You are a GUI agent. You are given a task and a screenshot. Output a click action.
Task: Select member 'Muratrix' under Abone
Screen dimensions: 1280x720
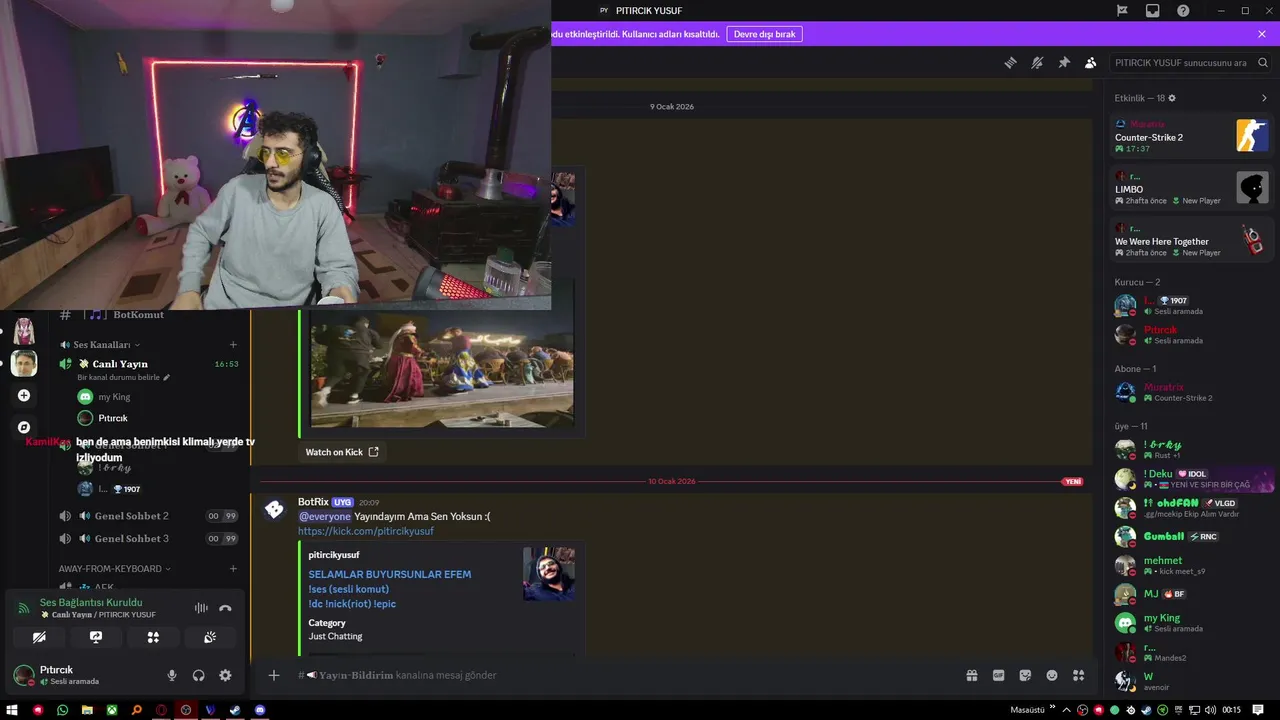[x=1192, y=392]
